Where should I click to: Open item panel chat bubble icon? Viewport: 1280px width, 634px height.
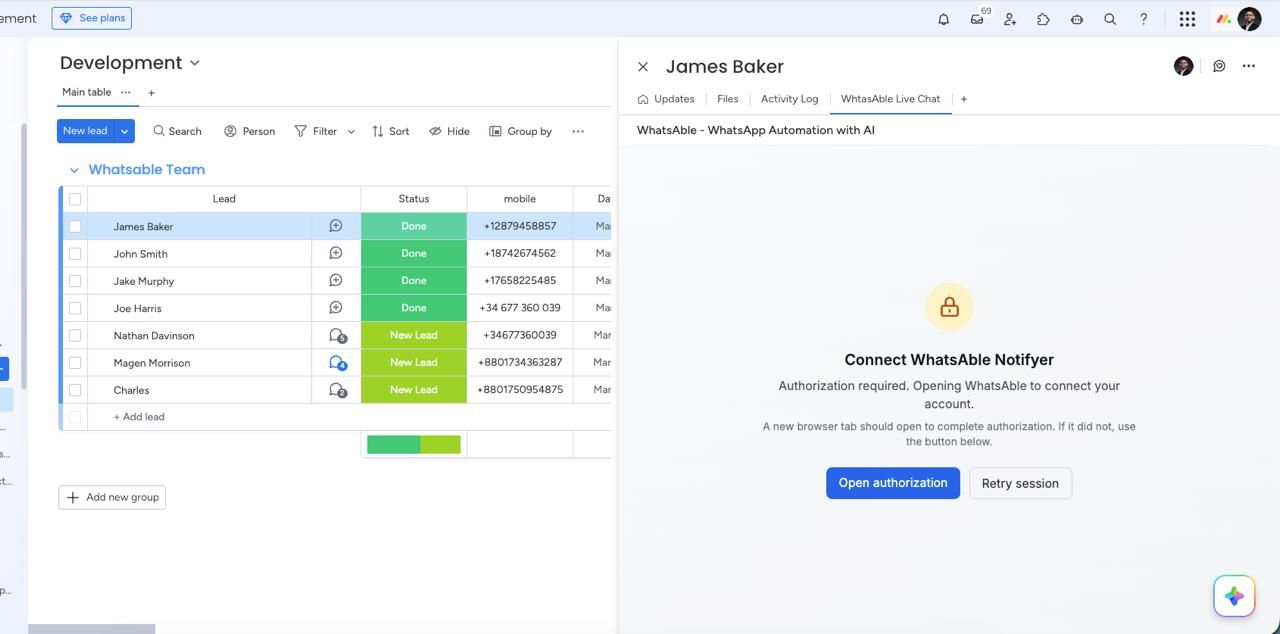click(x=1219, y=66)
